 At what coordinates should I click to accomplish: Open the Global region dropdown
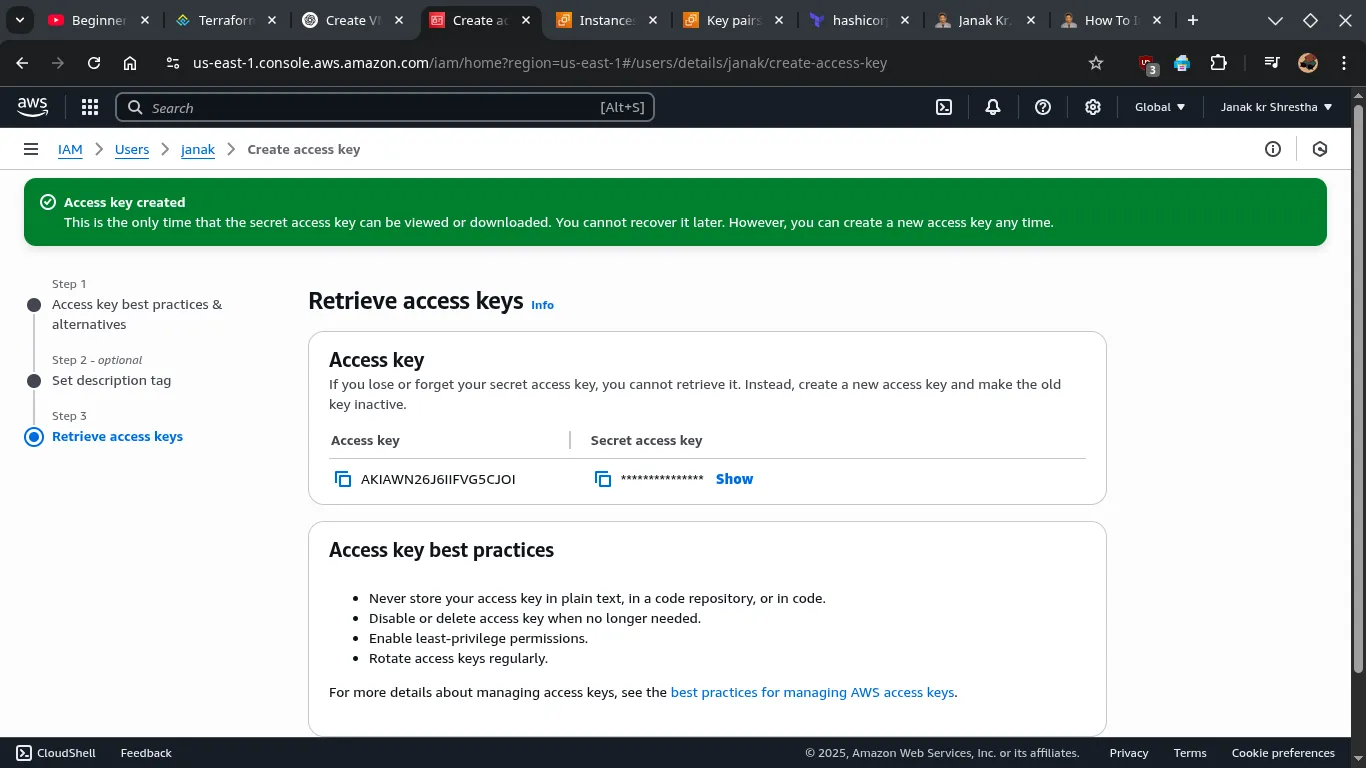click(x=1158, y=107)
